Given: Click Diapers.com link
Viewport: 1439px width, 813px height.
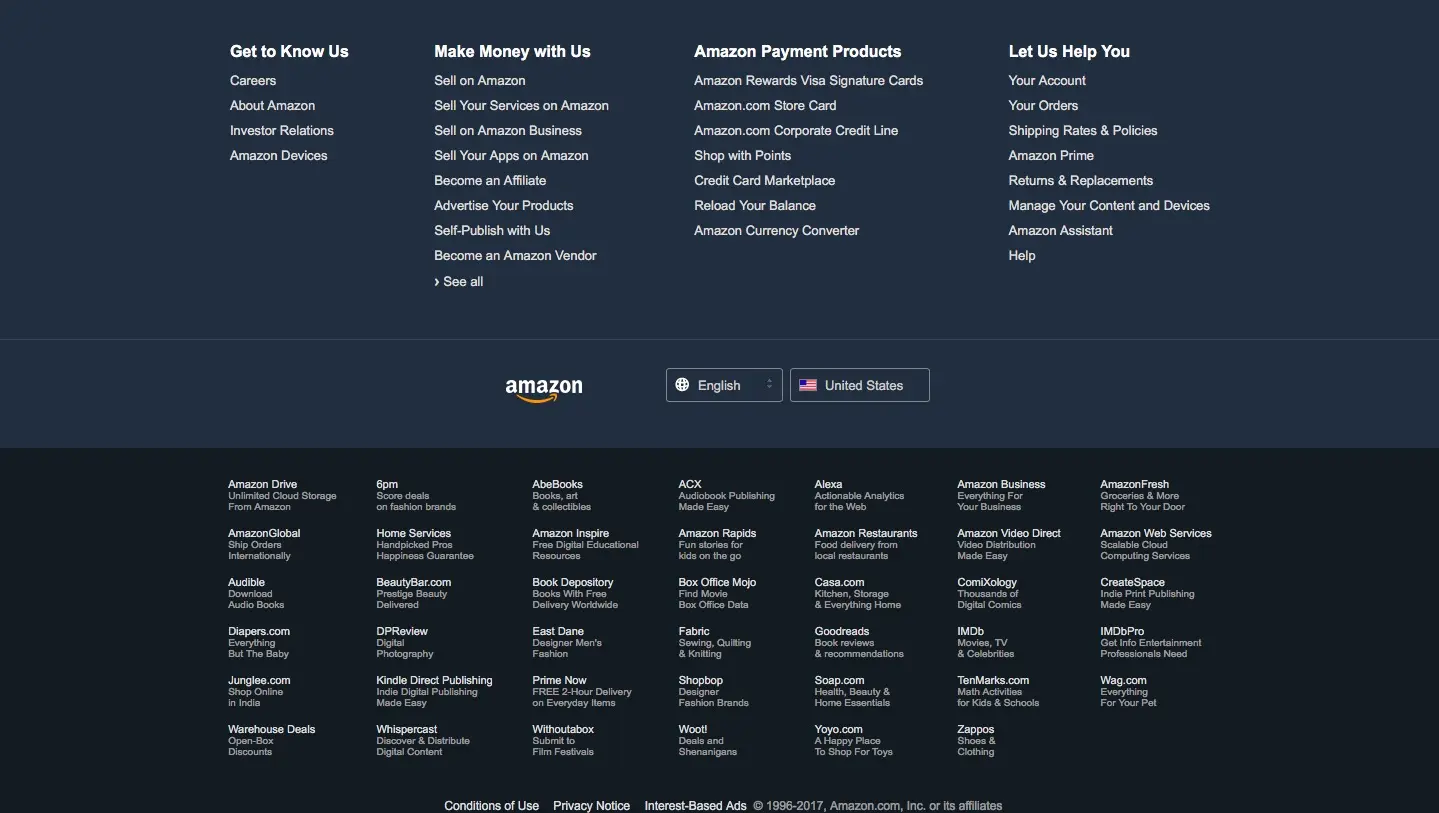Looking at the screenshot, I should click(x=259, y=642).
